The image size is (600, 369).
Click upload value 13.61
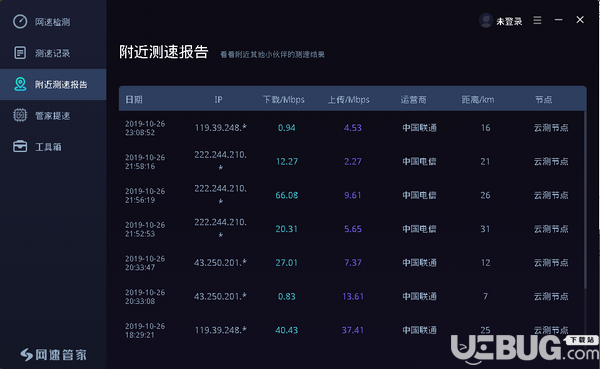(352, 296)
